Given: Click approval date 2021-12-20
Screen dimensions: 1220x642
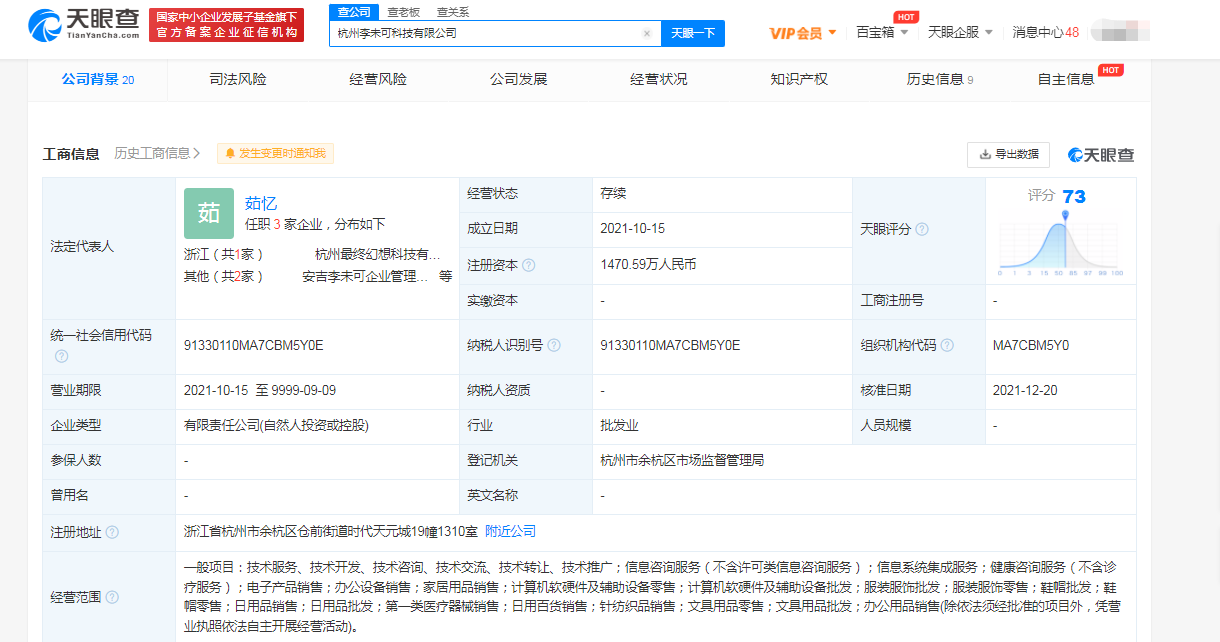Looking at the screenshot, I should click(1025, 390).
